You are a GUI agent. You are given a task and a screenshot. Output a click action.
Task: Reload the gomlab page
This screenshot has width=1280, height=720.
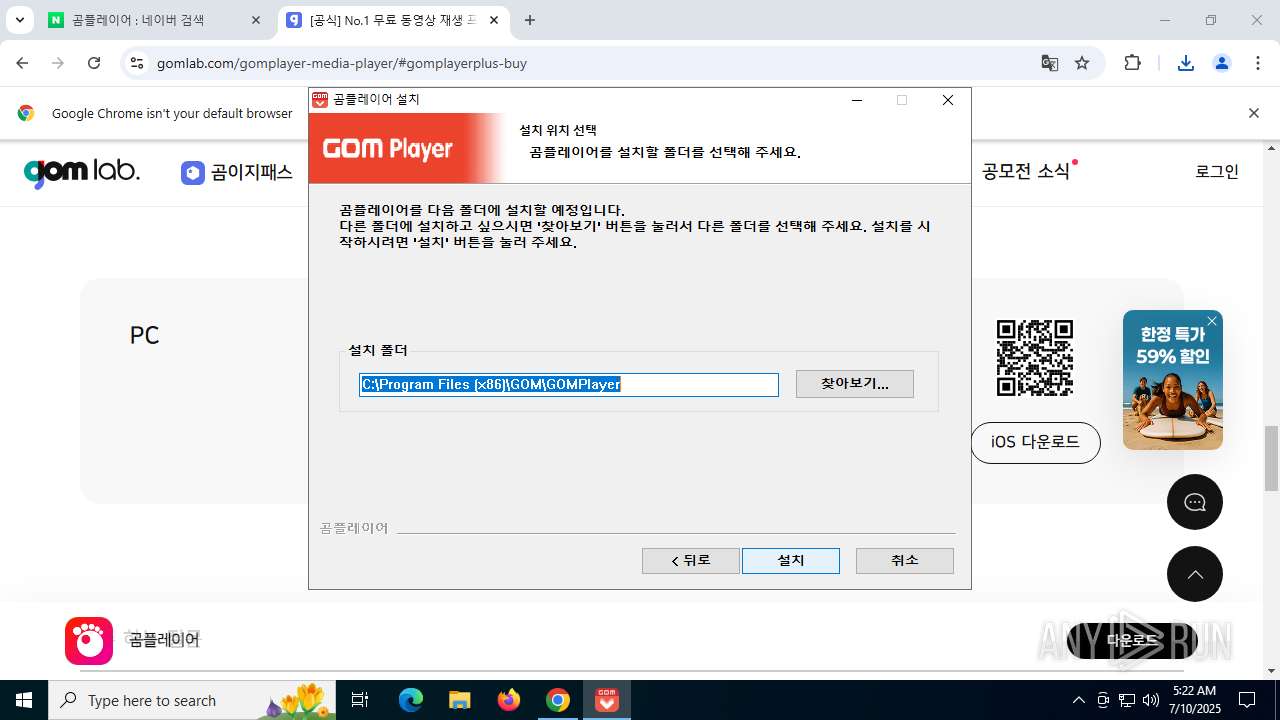pyautogui.click(x=94, y=63)
